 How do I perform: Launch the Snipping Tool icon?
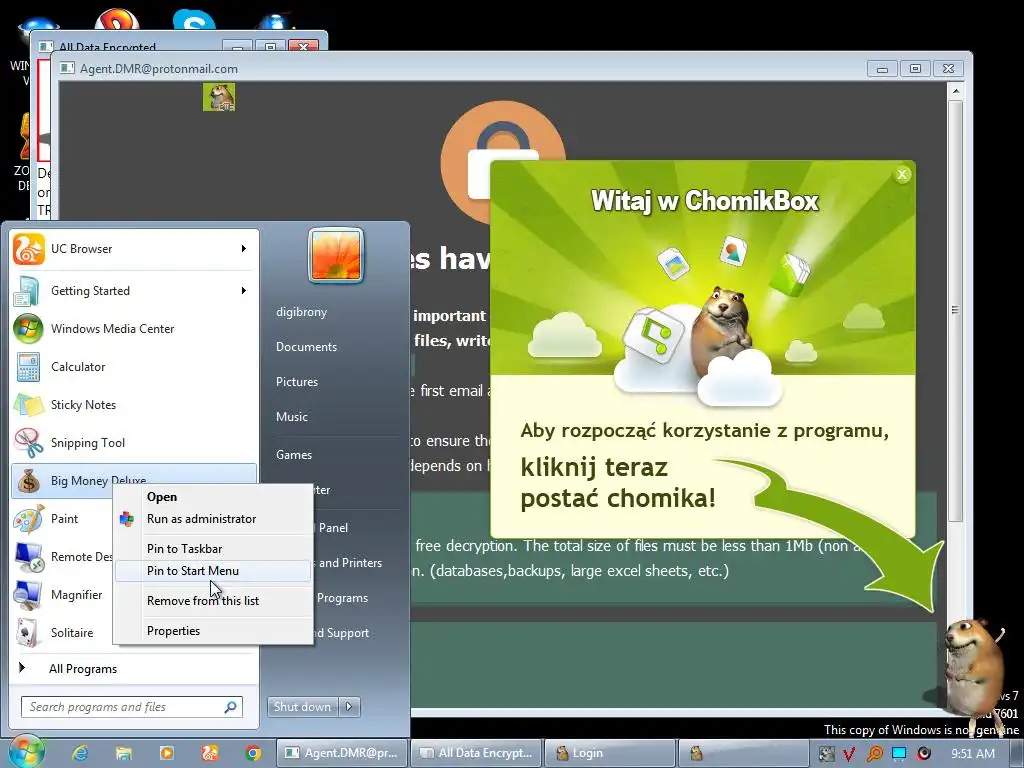point(28,443)
